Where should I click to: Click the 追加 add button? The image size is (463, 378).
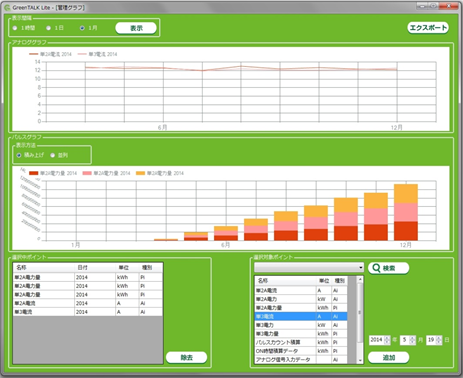coord(389,357)
